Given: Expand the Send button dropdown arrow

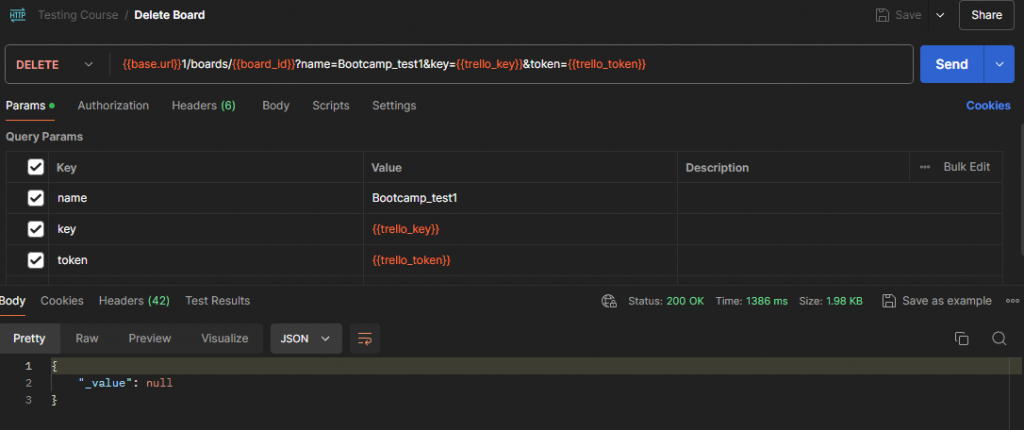Looking at the screenshot, I should pos(999,64).
